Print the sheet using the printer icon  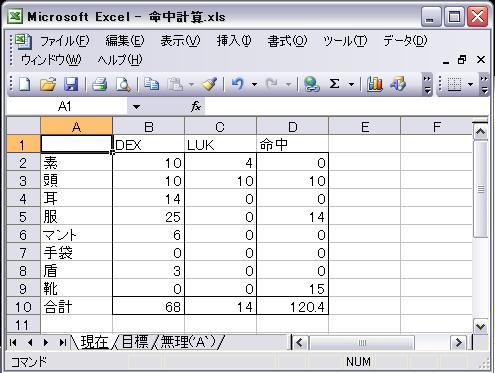99,84
